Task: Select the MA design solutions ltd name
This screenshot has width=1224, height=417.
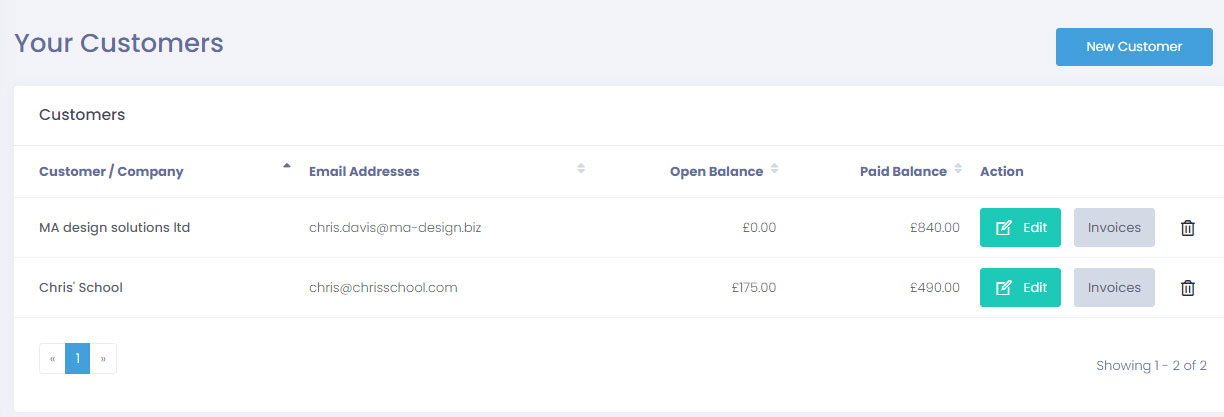Action: (114, 228)
